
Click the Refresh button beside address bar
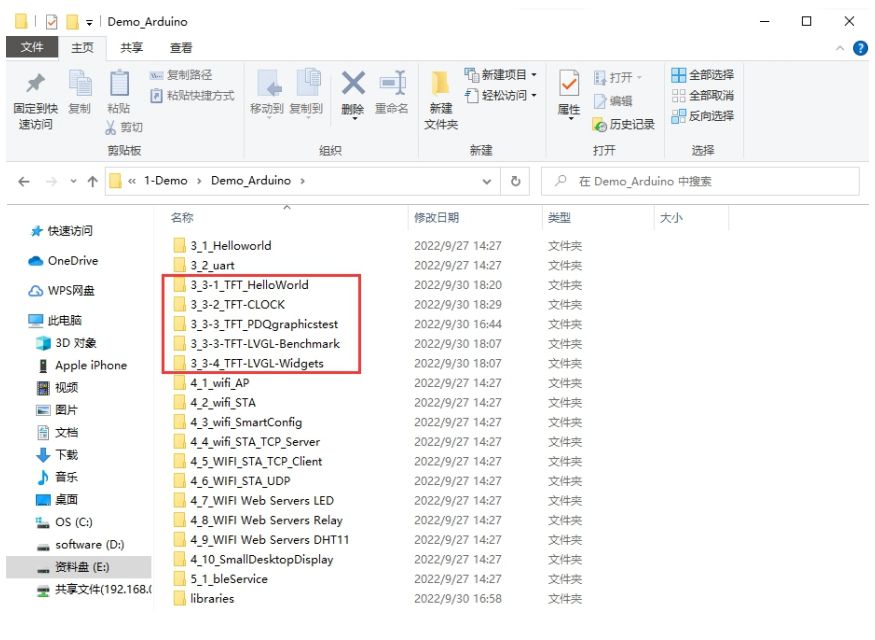coord(515,181)
